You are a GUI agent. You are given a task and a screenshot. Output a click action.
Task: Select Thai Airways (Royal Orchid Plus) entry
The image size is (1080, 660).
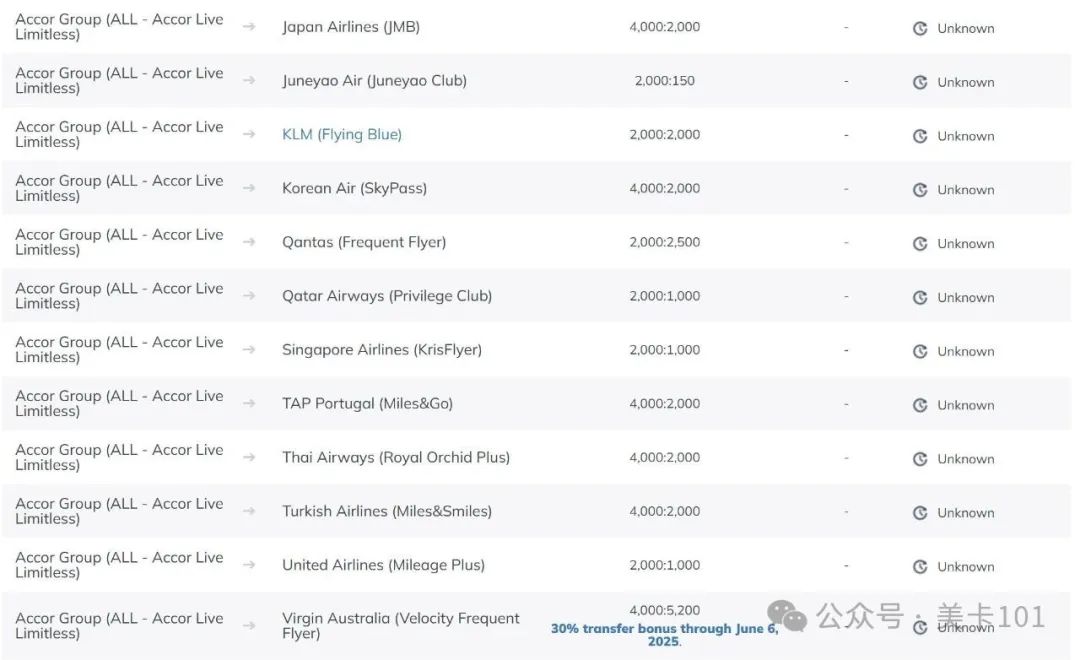coord(396,457)
